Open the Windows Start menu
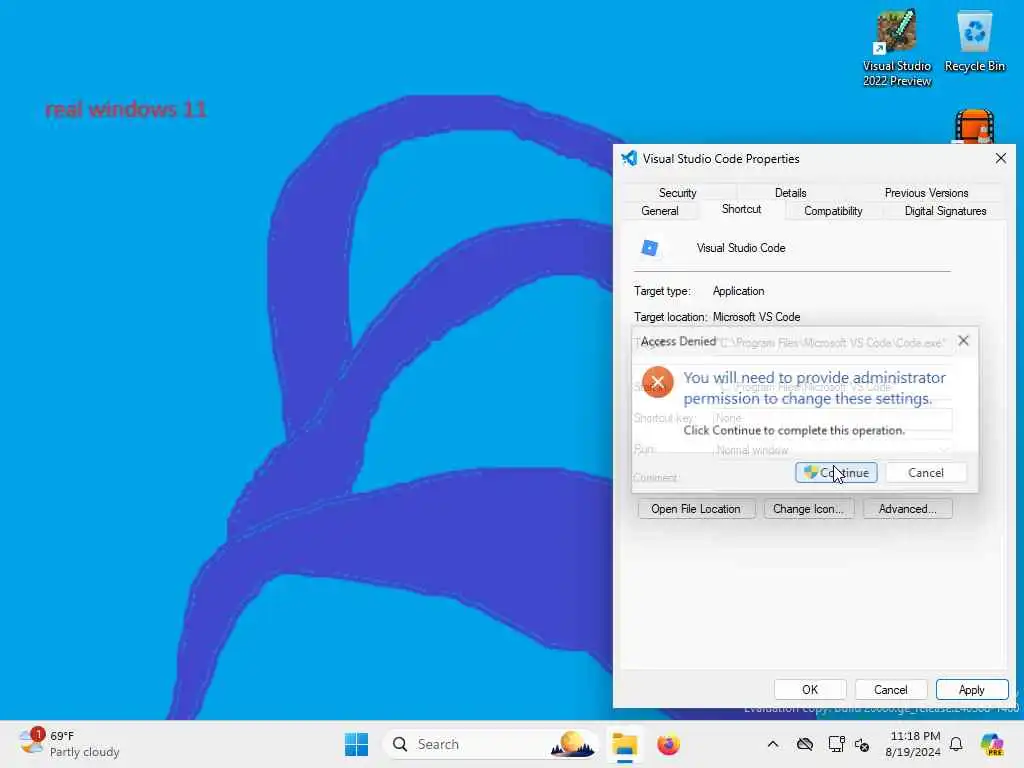 click(357, 744)
